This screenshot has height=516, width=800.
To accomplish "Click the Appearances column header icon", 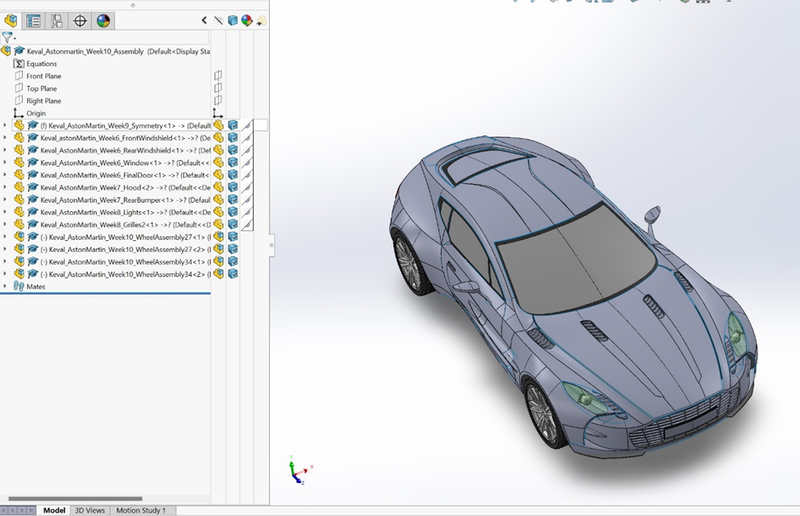I will pyautogui.click(x=247, y=20).
